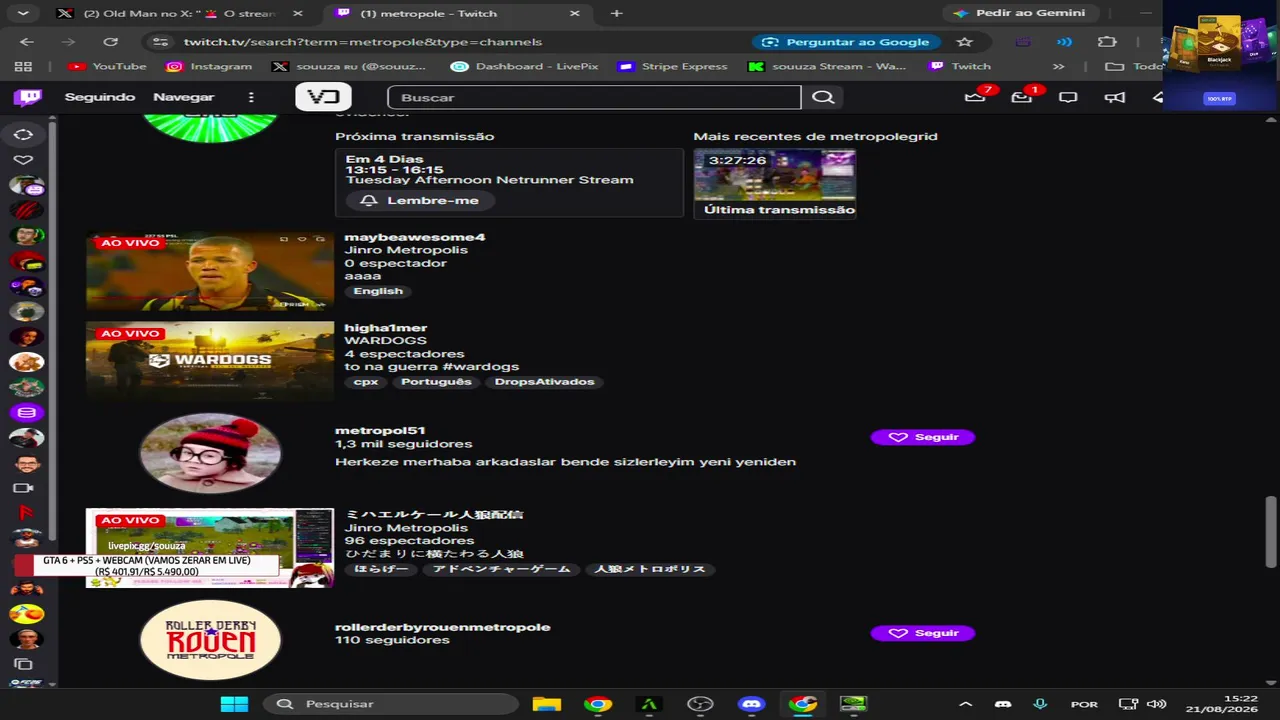Close the metropole - Twitch tab
Image resolution: width=1280 pixels, height=720 pixels.
(574, 13)
